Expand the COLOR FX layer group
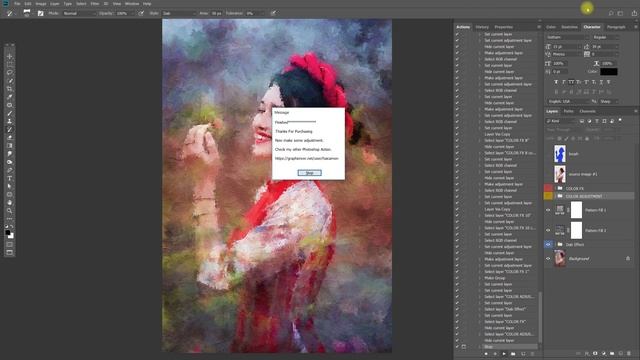This screenshot has width=640, height=360. (556, 188)
